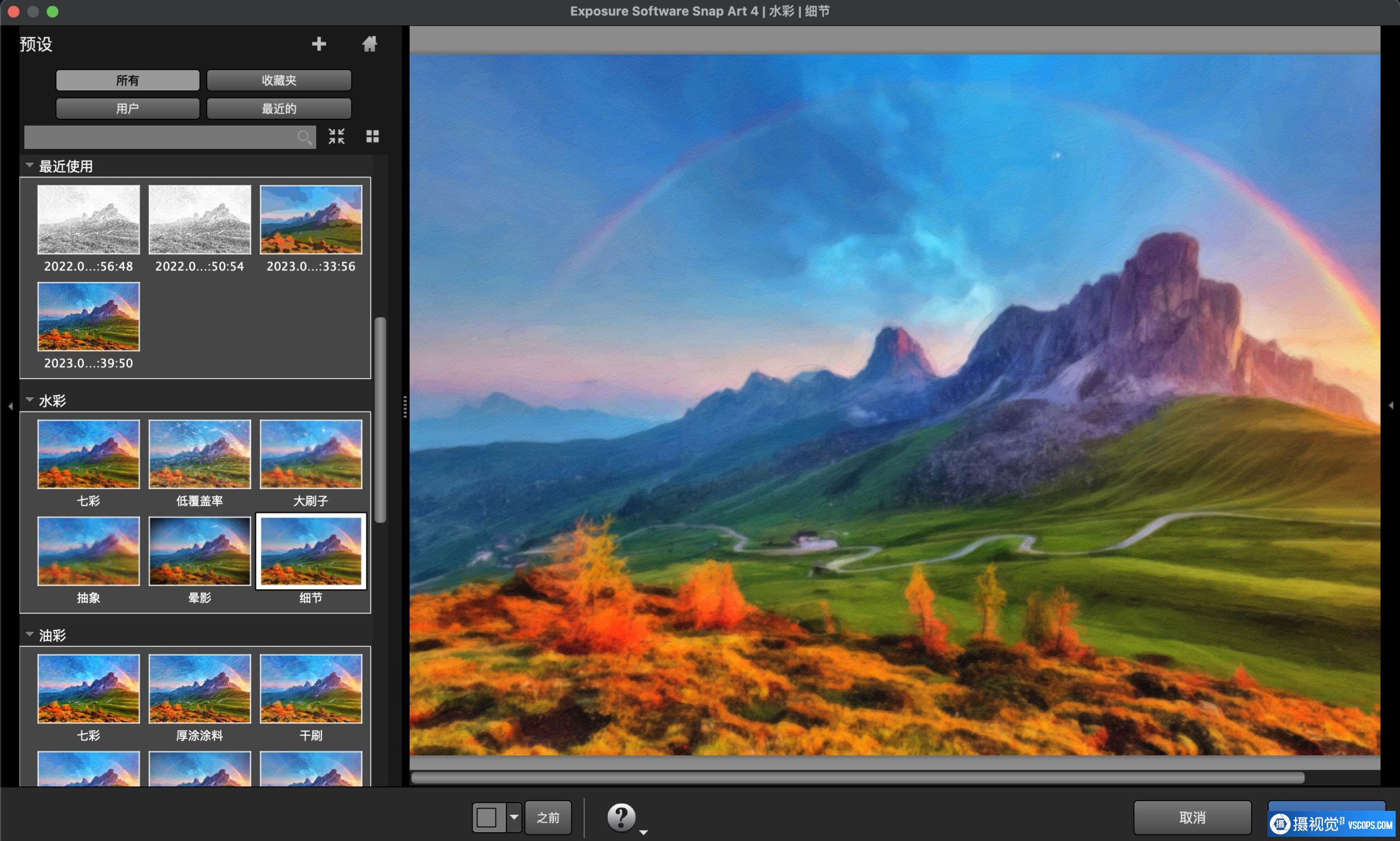The height and width of the screenshot is (841, 1400).
Task: Collapse the 油彩 oil paint section
Action: coord(30,635)
